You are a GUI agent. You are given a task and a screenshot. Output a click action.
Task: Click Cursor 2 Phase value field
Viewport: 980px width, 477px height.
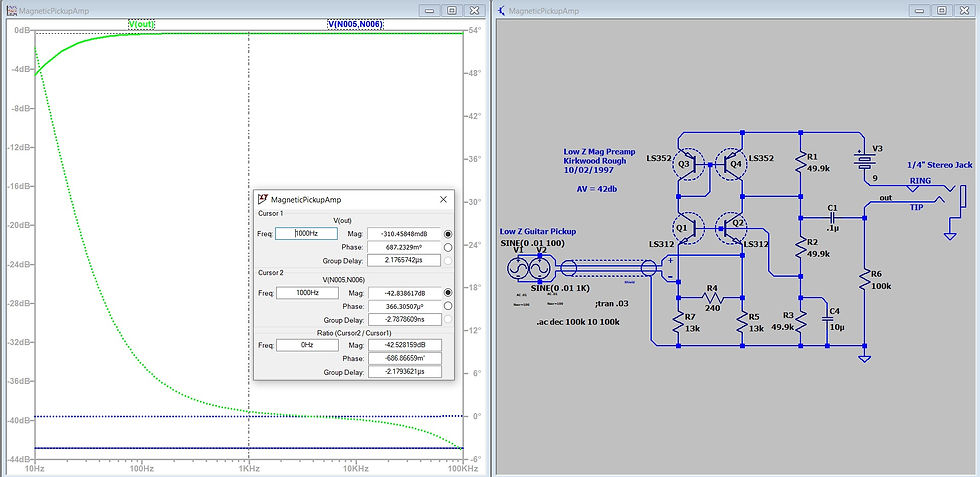404,306
